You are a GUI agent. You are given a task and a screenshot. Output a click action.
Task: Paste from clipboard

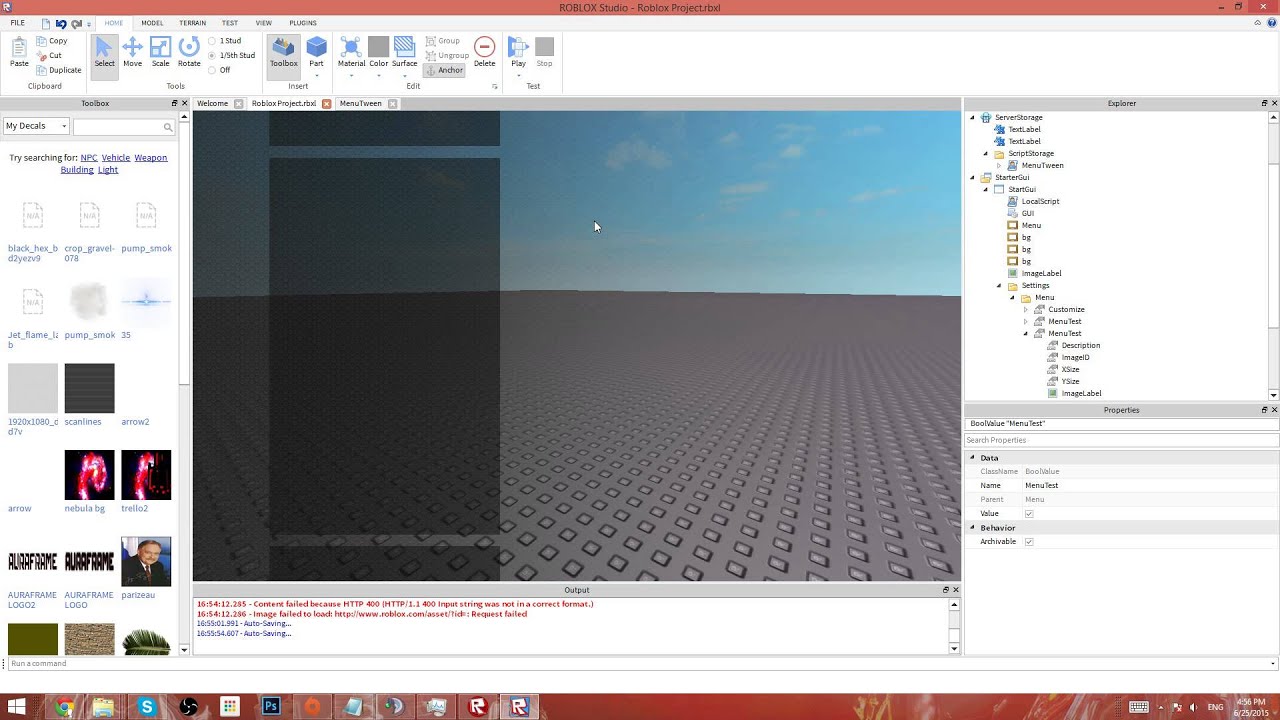[x=19, y=53]
